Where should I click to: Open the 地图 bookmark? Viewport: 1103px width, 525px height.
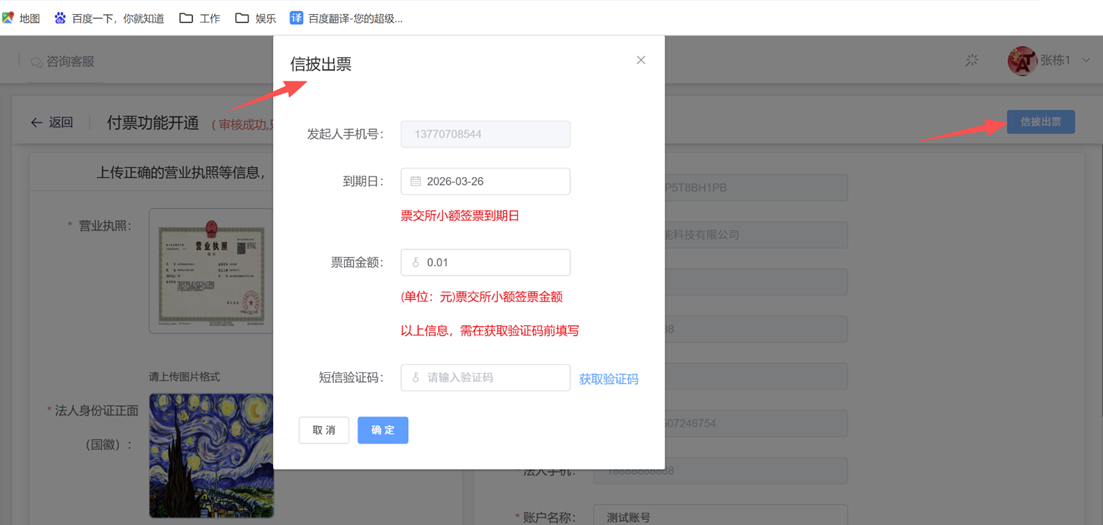[21, 18]
